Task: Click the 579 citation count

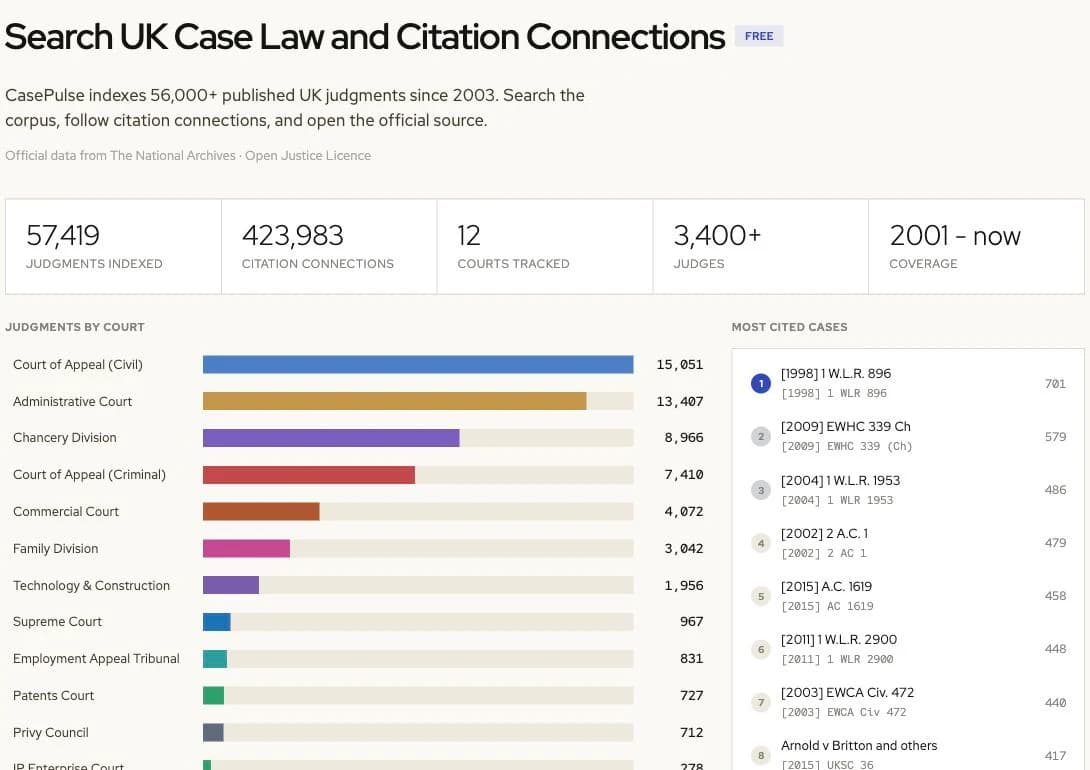Action: point(1055,436)
